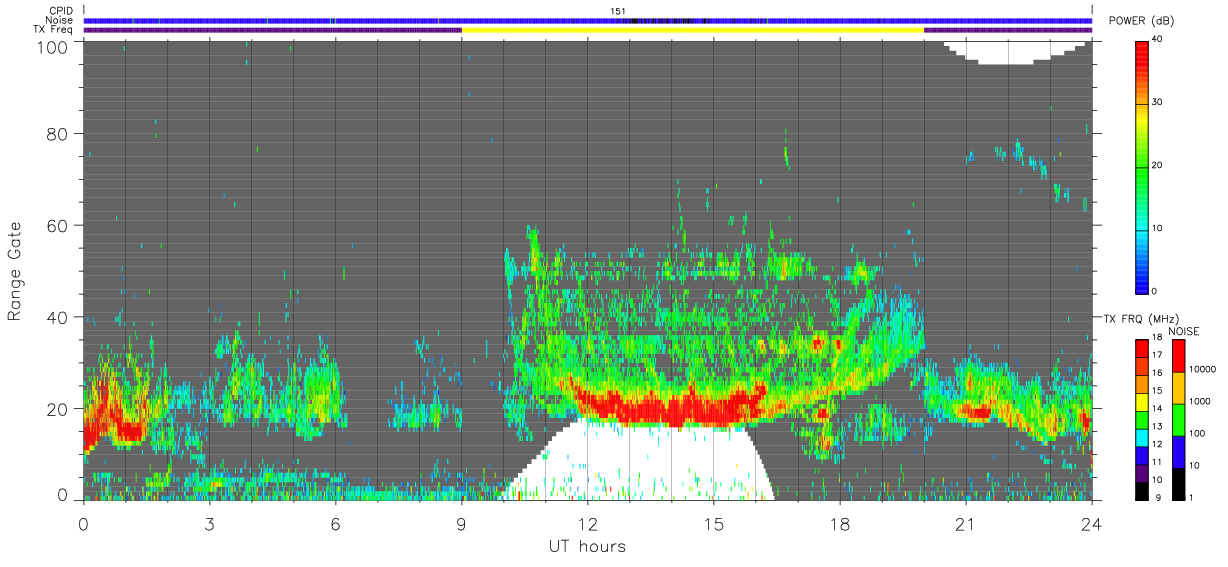This screenshot has height=567, width=1228.
Task: Click the TX FRQ (MHz) color legend
Action: point(1142,420)
